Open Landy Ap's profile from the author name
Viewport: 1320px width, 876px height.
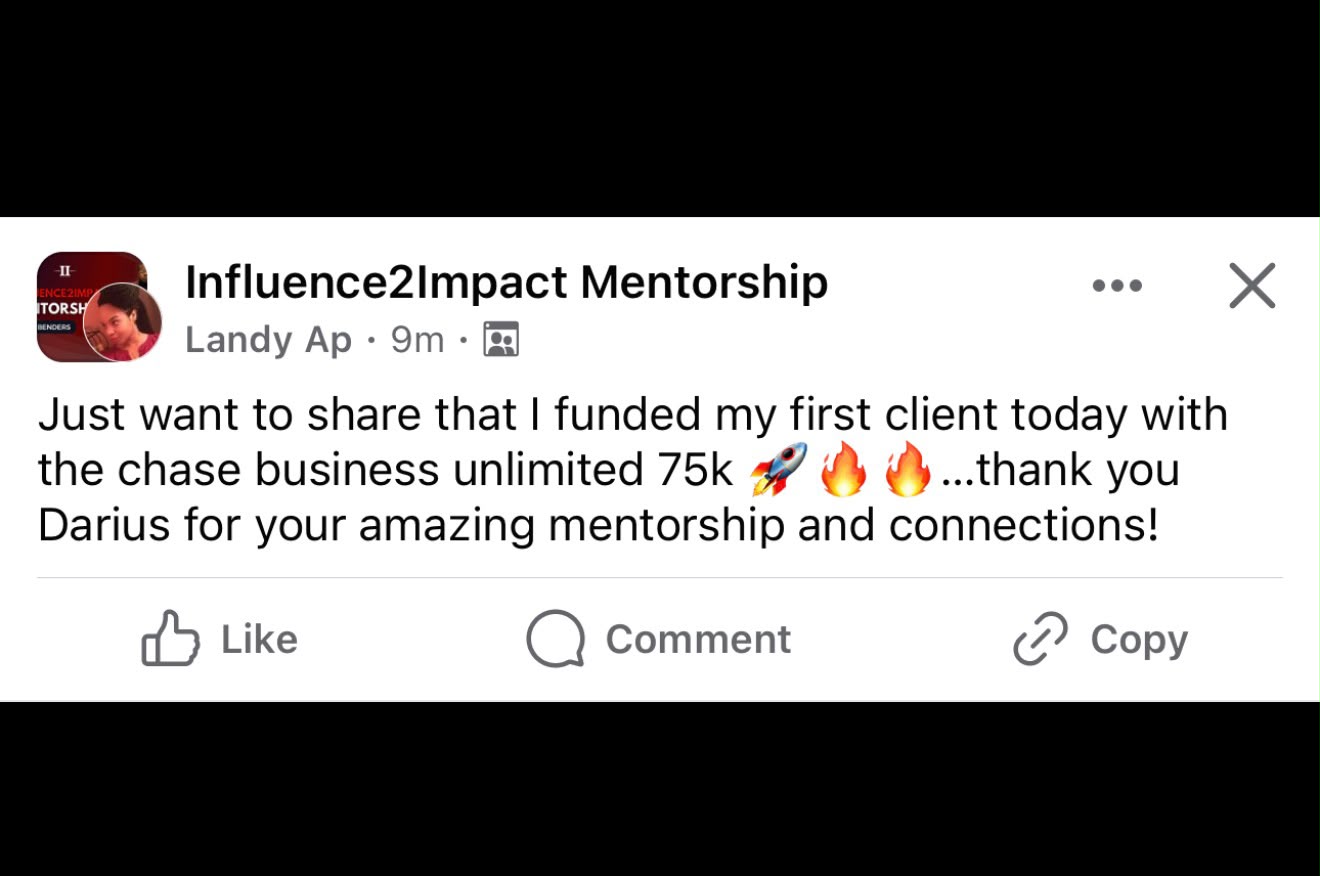pos(268,340)
